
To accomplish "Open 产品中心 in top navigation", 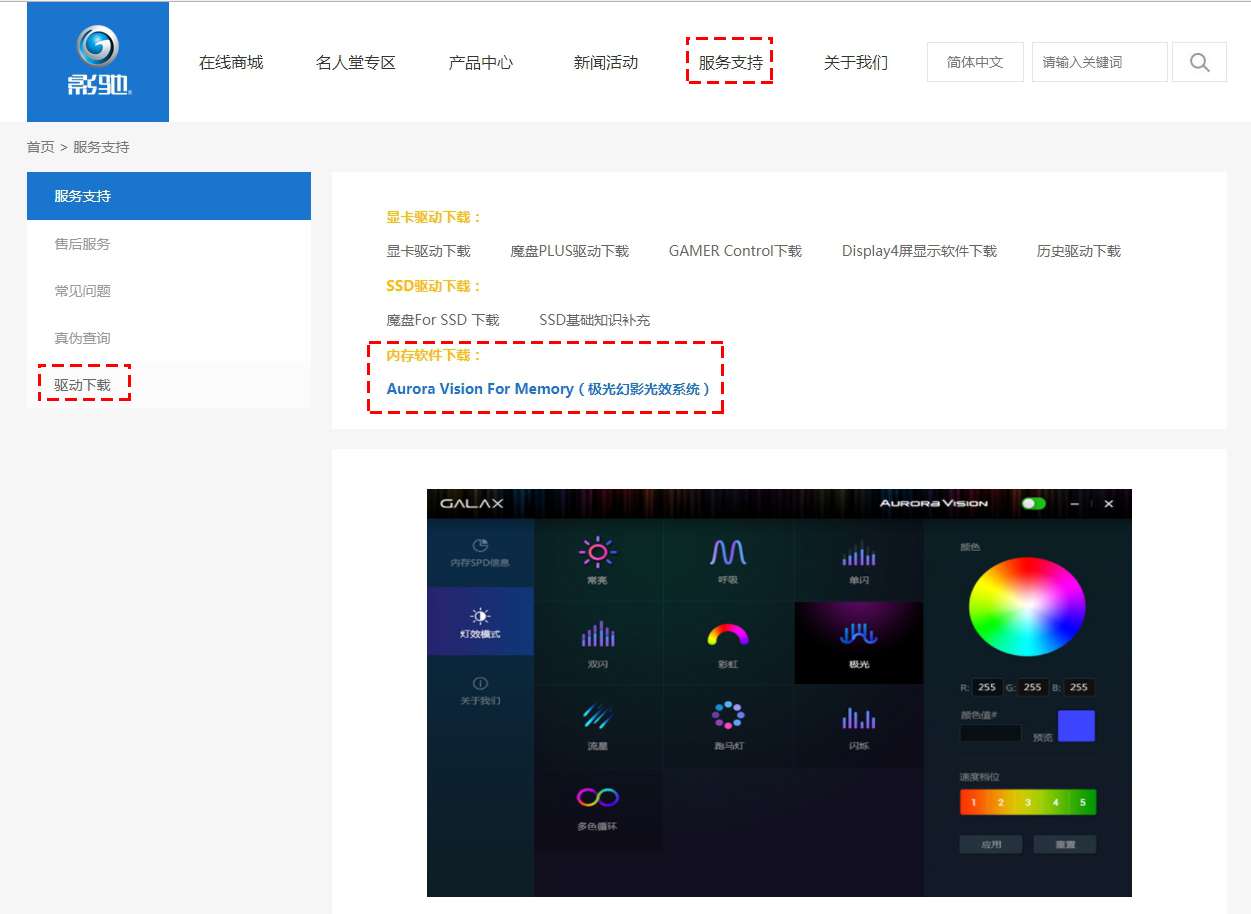I will [x=481, y=62].
